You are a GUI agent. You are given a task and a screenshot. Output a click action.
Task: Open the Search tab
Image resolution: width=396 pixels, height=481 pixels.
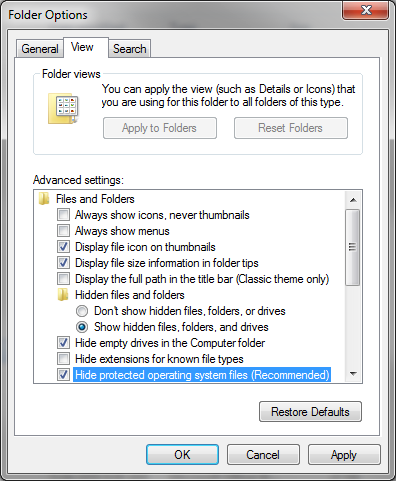click(x=130, y=49)
